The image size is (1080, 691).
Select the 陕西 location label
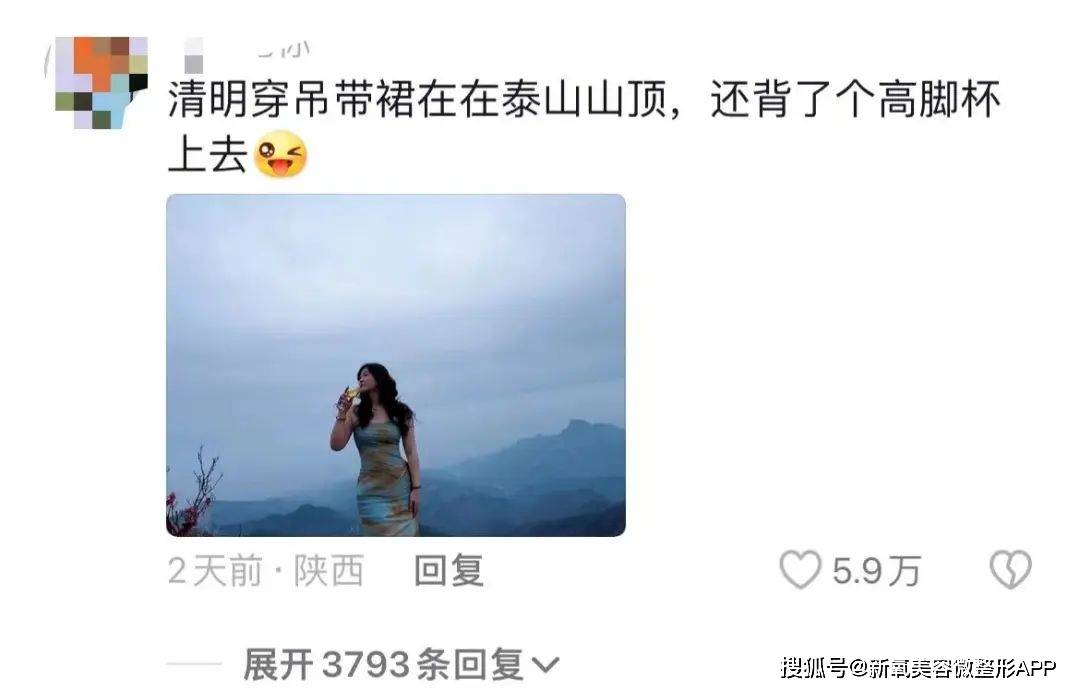329,571
